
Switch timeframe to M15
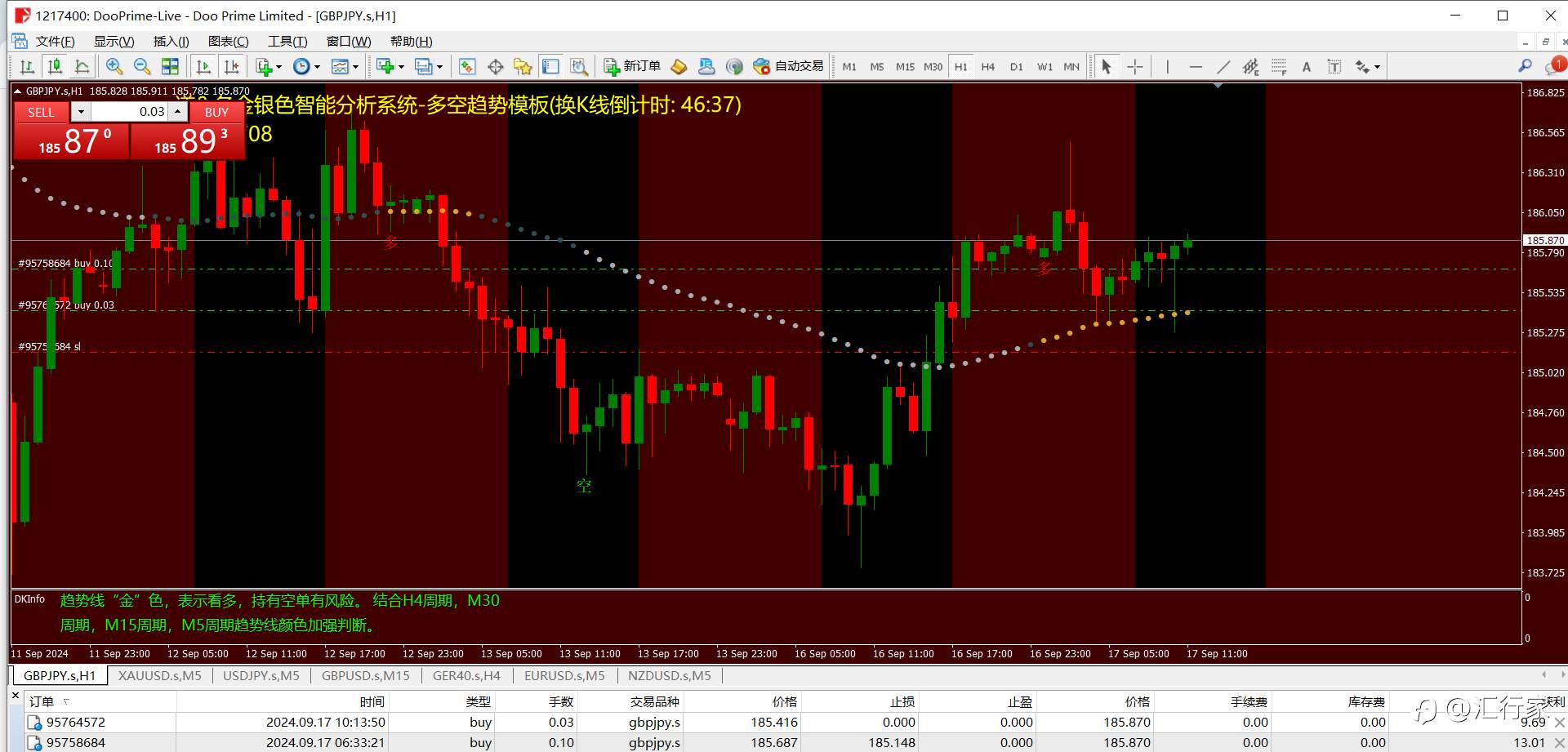pos(905,67)
